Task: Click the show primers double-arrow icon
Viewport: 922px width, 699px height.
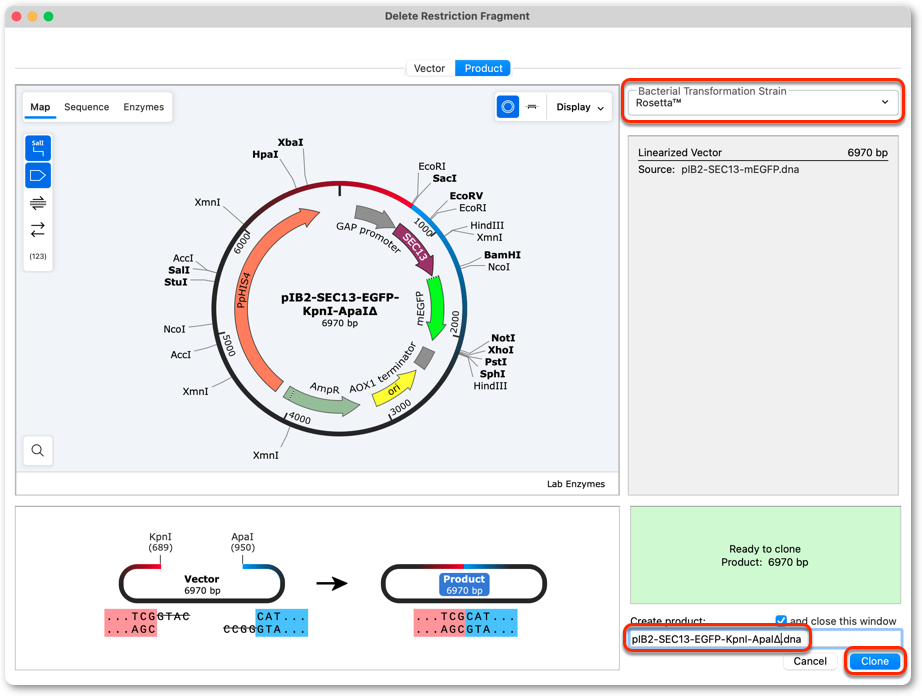Action: 38,203
